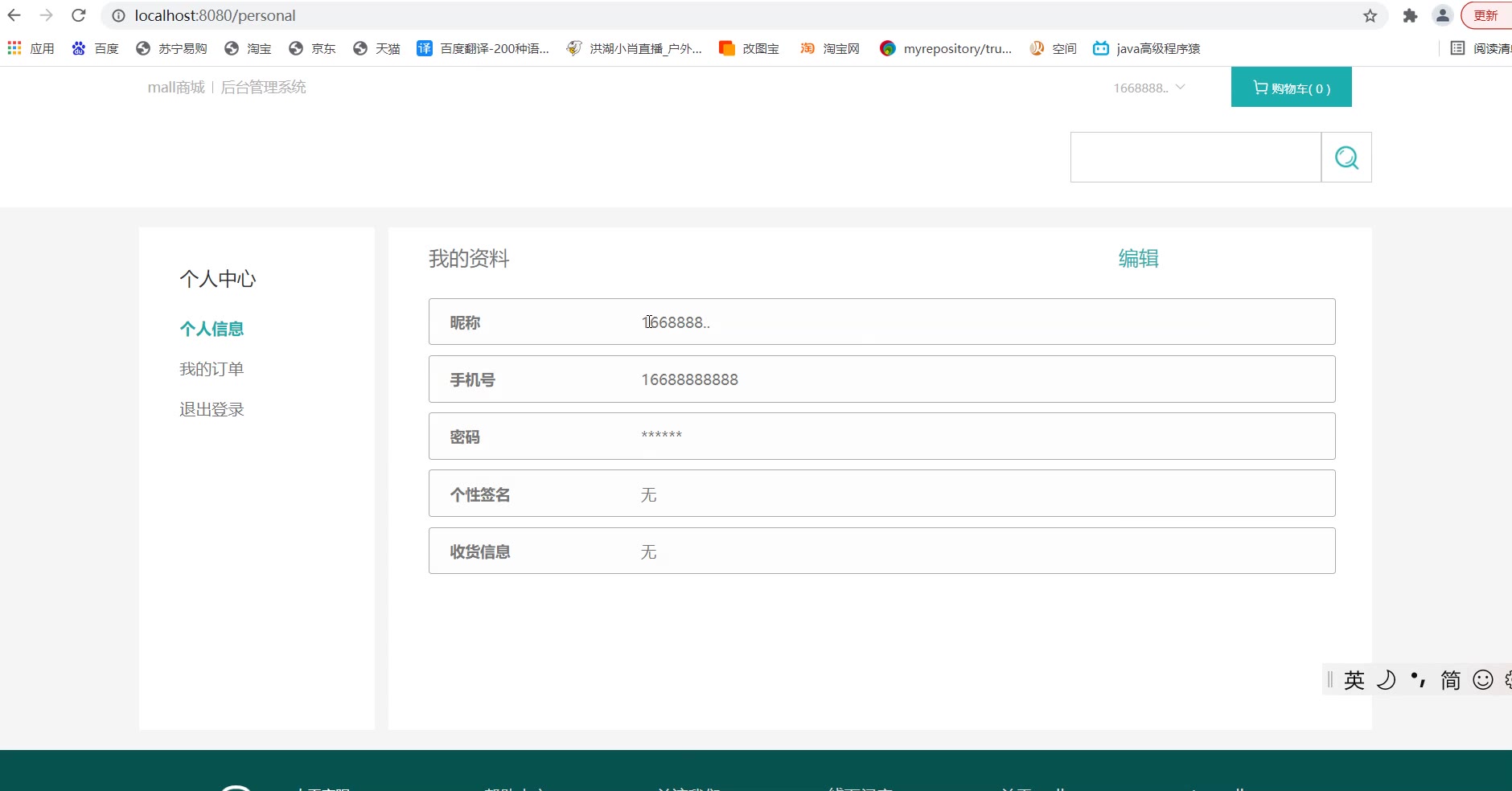Open the 改图宝 bookmark

click(749, 48)
